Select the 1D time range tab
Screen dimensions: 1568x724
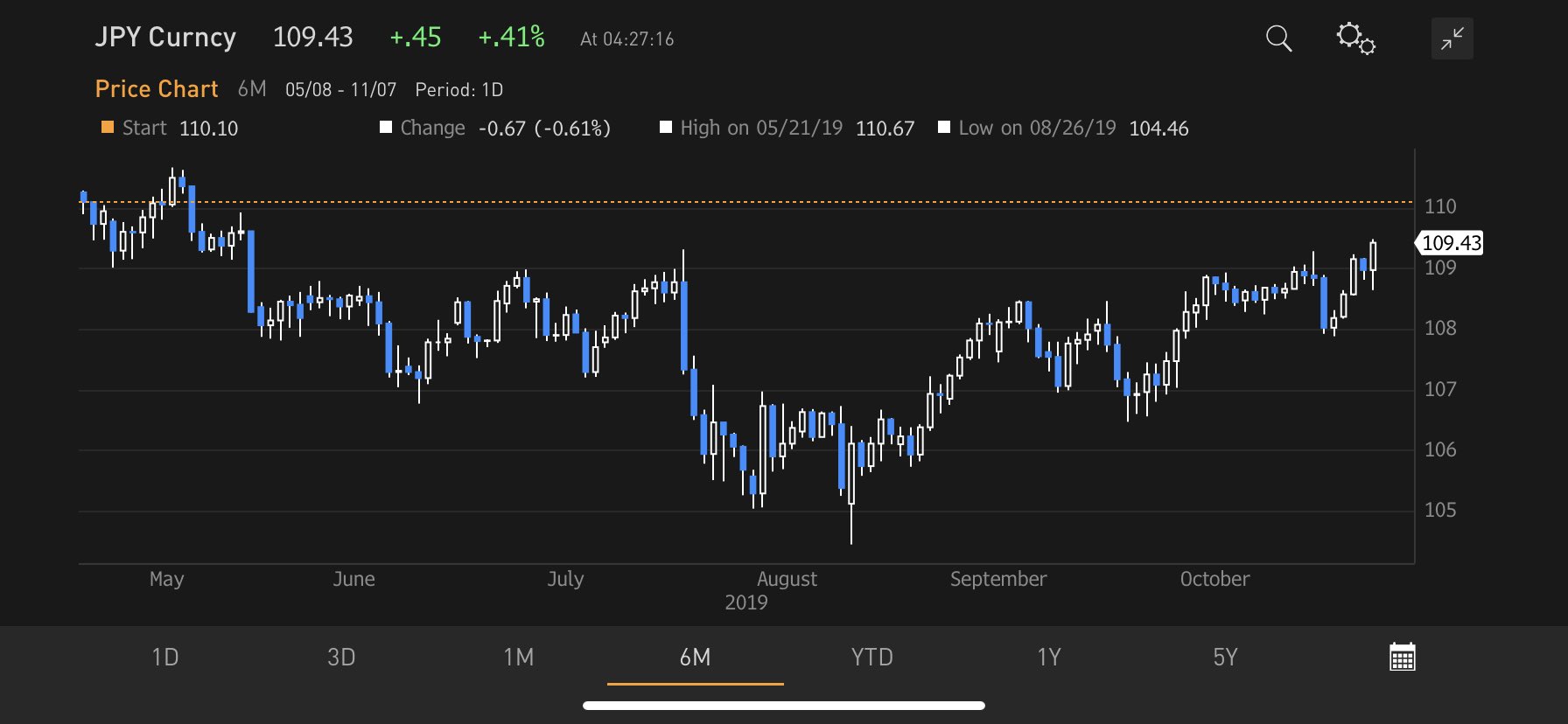[165, 657]
